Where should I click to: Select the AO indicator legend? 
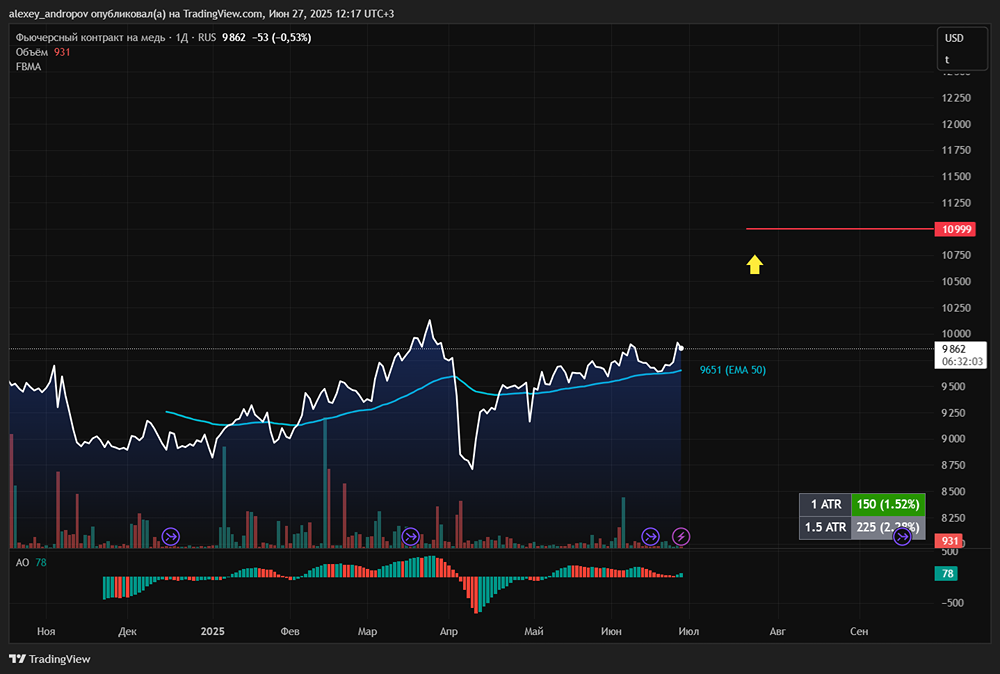coord(21,563)
